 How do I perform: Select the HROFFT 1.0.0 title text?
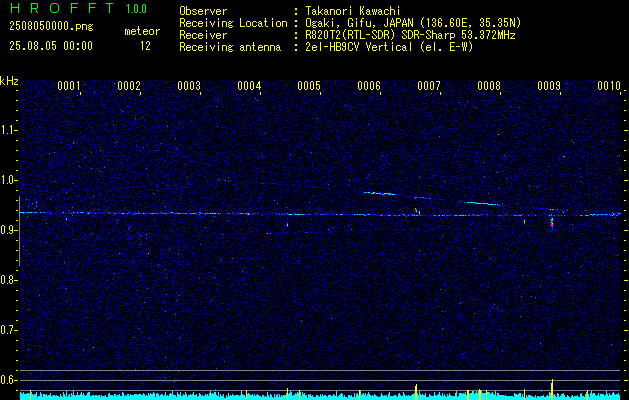79,8
